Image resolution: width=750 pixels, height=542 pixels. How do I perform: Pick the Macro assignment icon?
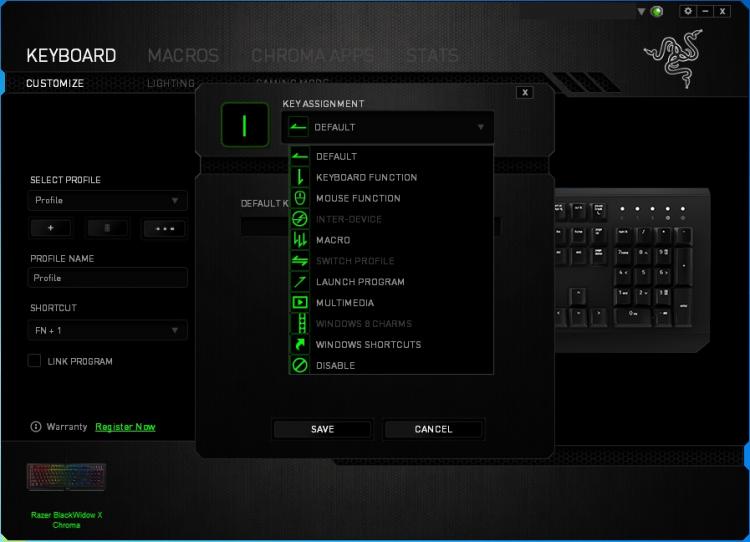point(300,240)
